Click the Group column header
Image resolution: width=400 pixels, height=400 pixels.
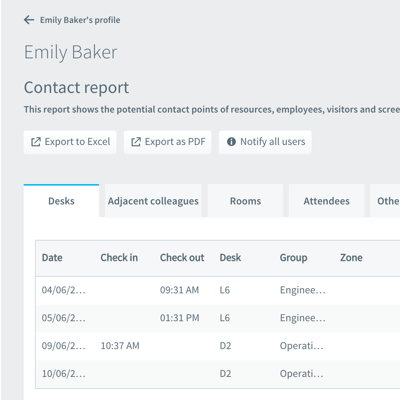(294, 258)
